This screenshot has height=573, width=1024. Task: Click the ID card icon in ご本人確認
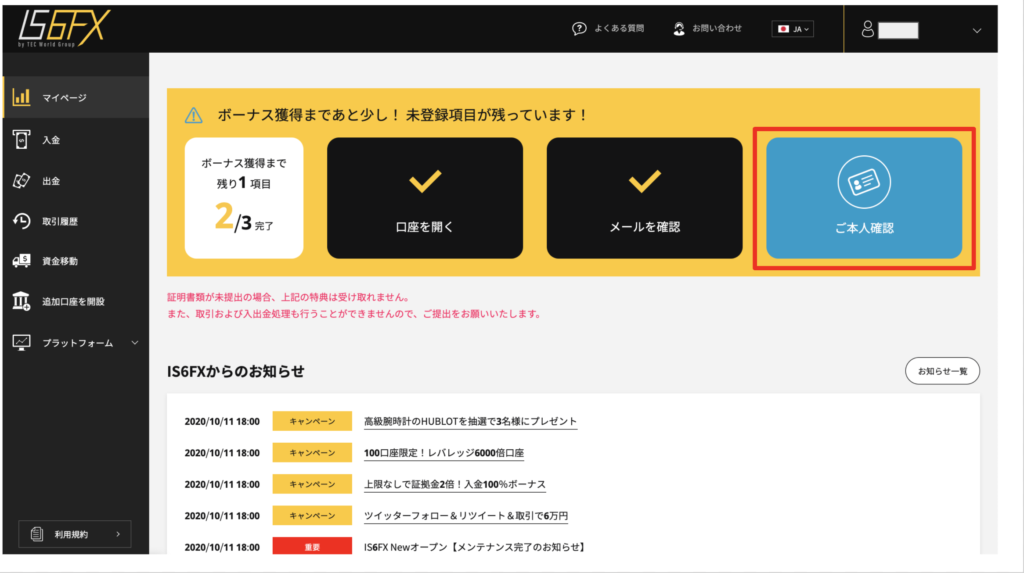tap(864, 182)
